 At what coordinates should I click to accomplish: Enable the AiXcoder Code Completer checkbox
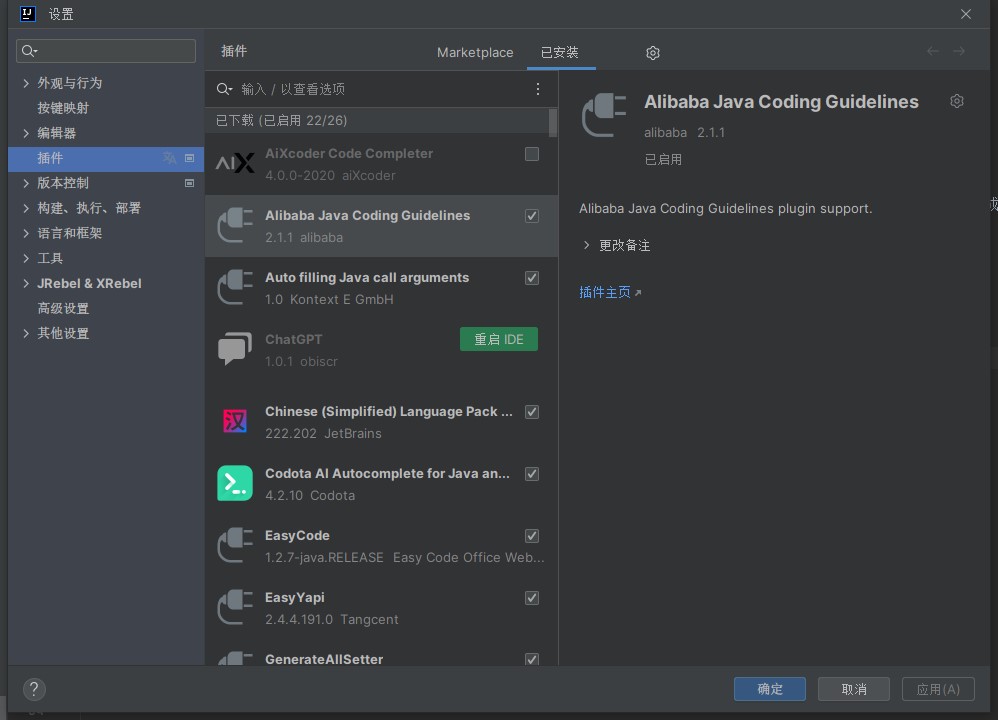click(532, 154)
